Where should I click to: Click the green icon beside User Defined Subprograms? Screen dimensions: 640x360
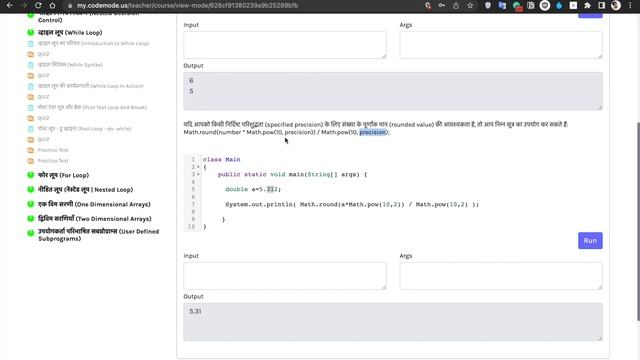31,233
